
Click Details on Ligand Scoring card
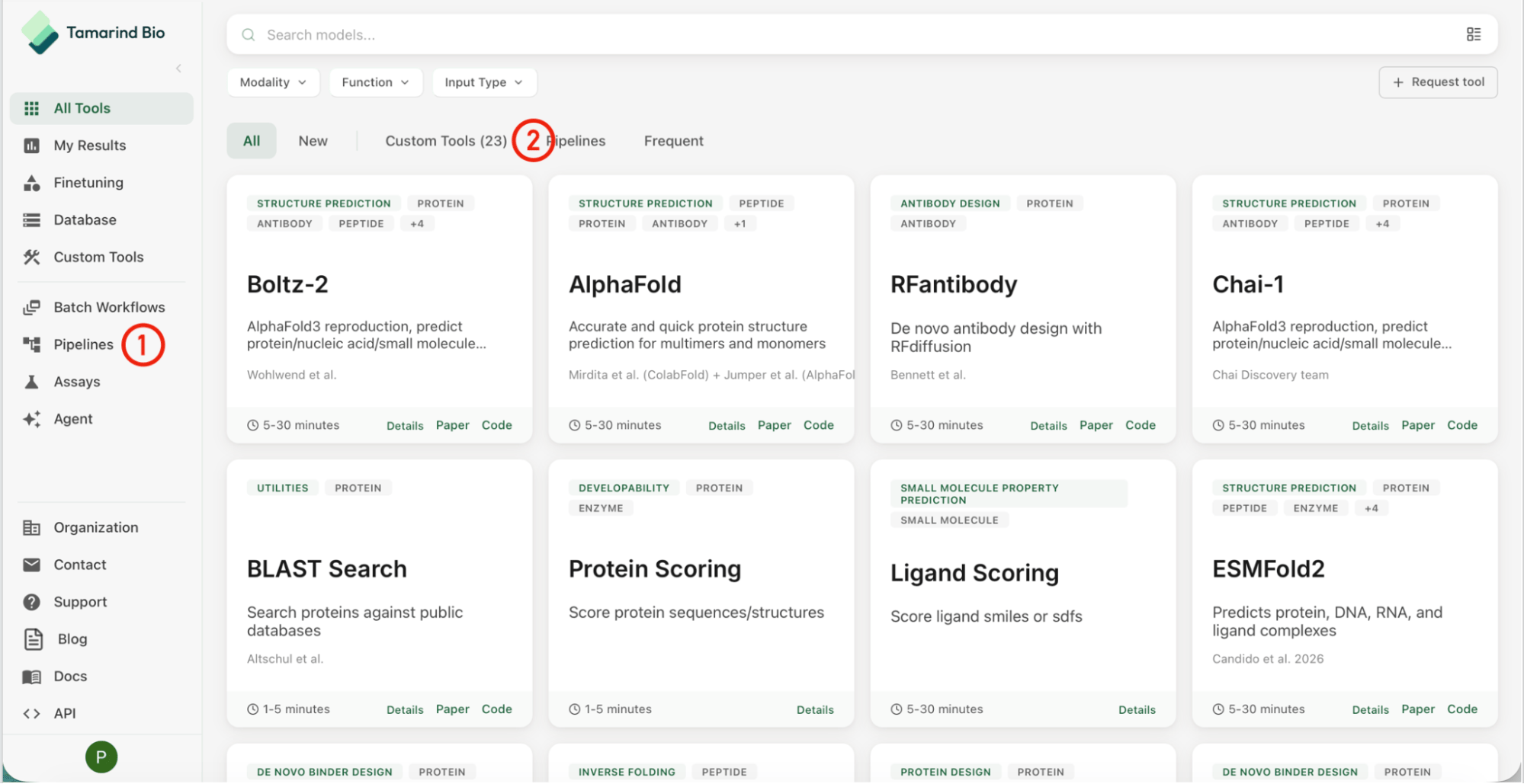pyautogui.click(x=1137, y=710)
